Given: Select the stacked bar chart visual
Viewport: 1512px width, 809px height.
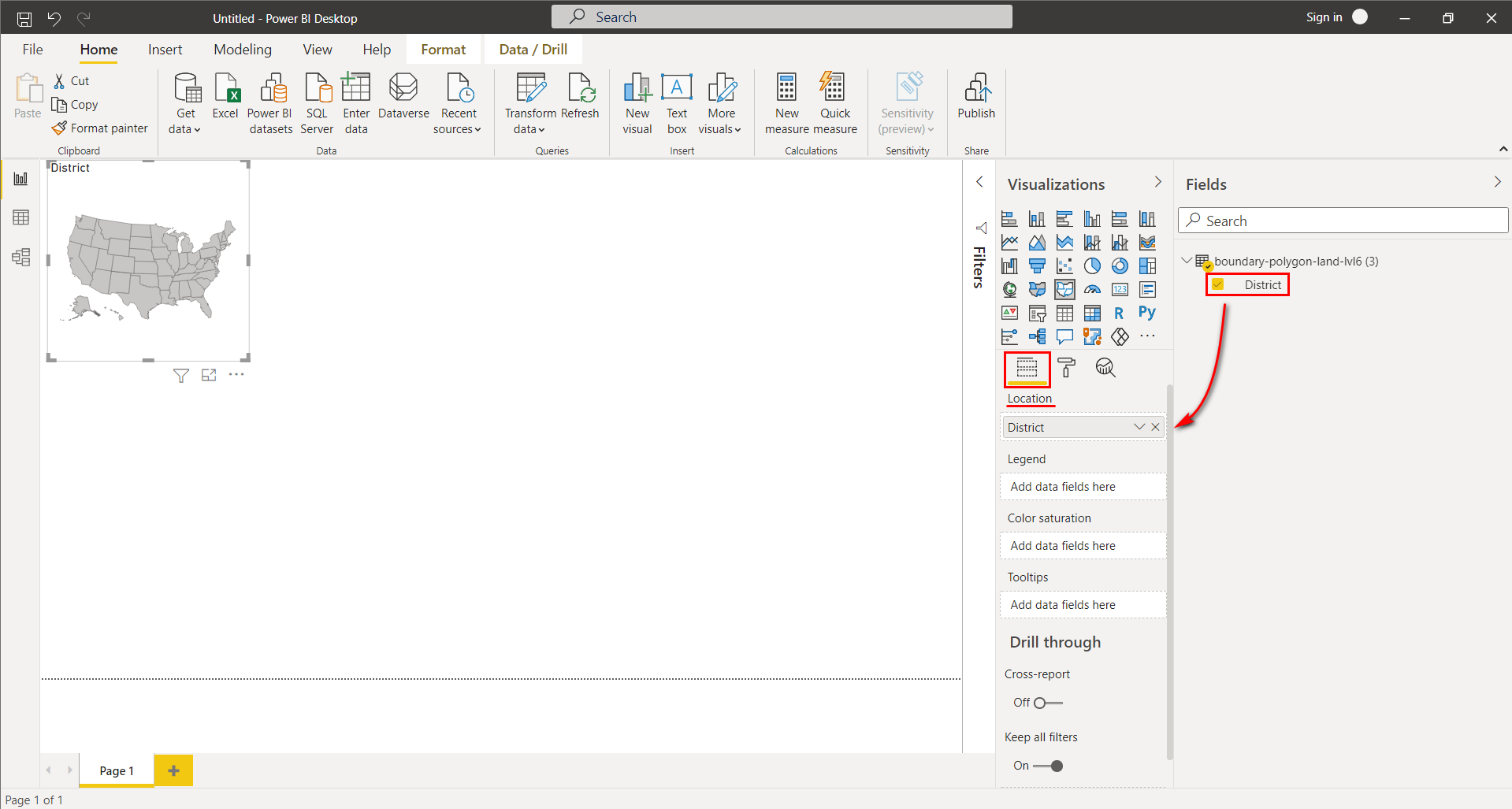Looking at the screenshot, I should 1009,219.
